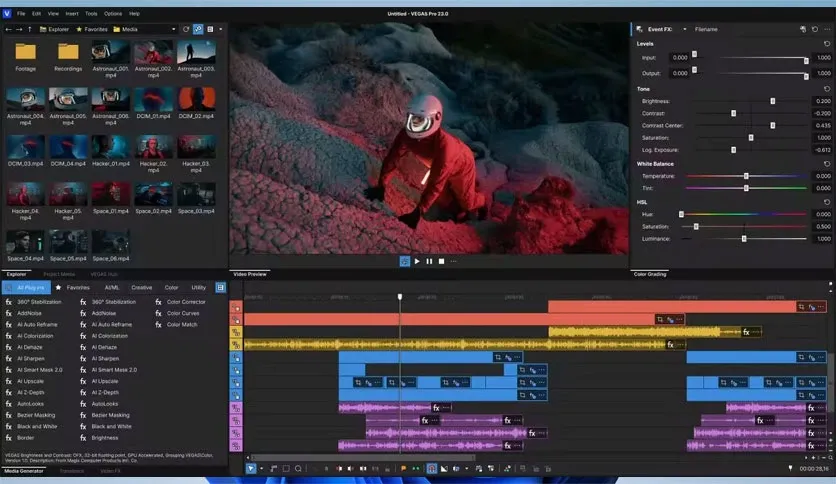Show the AI/ML plug-in category
Viewport: 836px width, 484px height.
coord(112,287)
